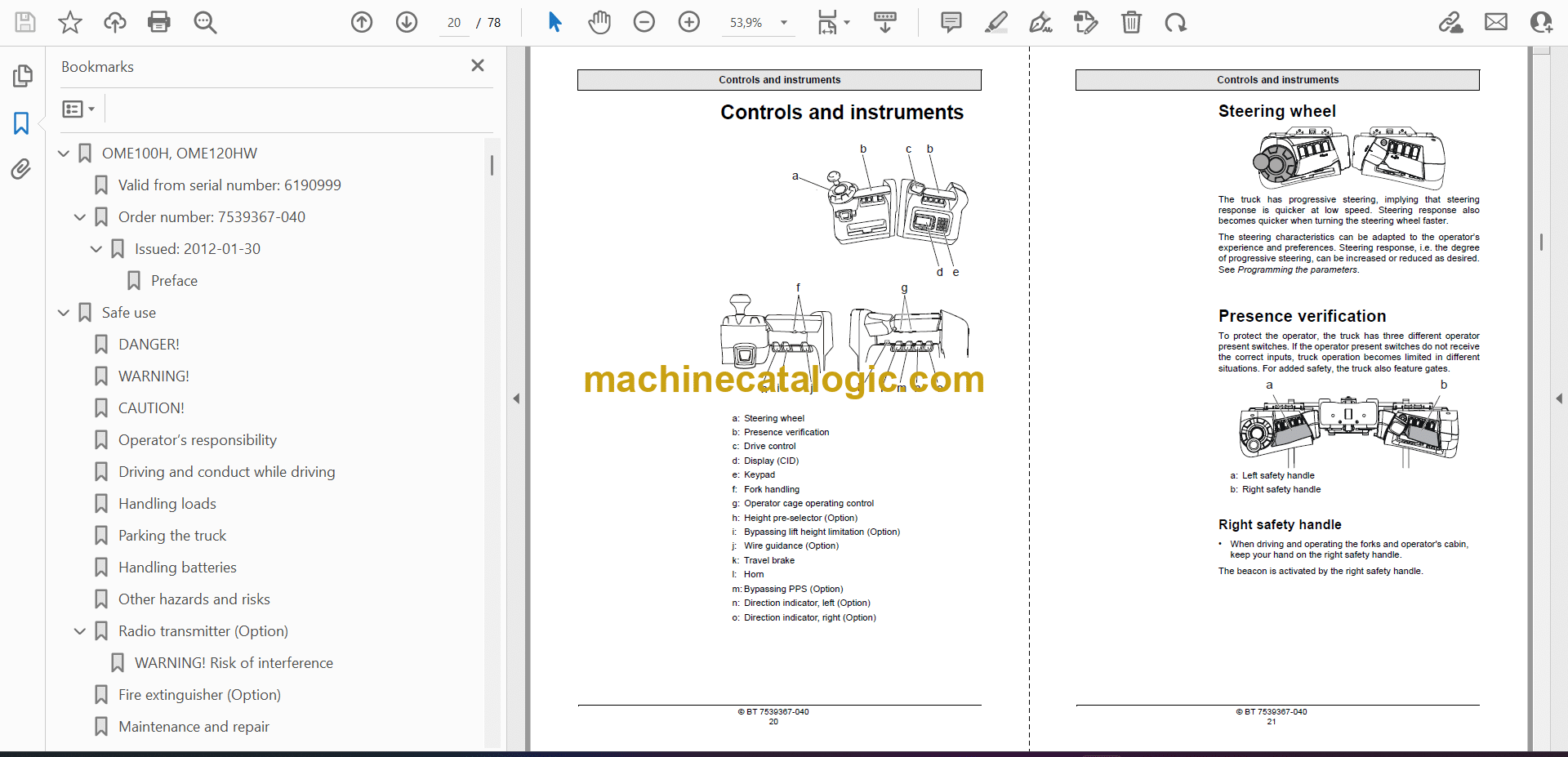Open the DANGER! bookmark

click(x=149, y=345)
